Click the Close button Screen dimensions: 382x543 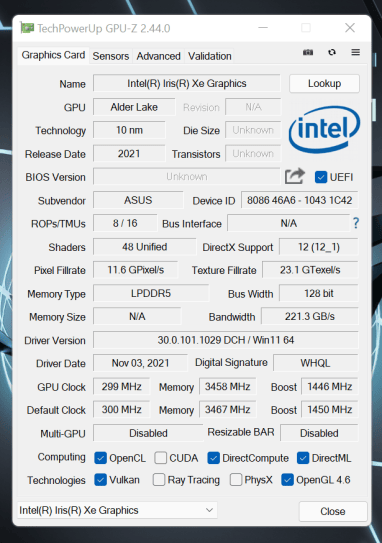point(333,511)
